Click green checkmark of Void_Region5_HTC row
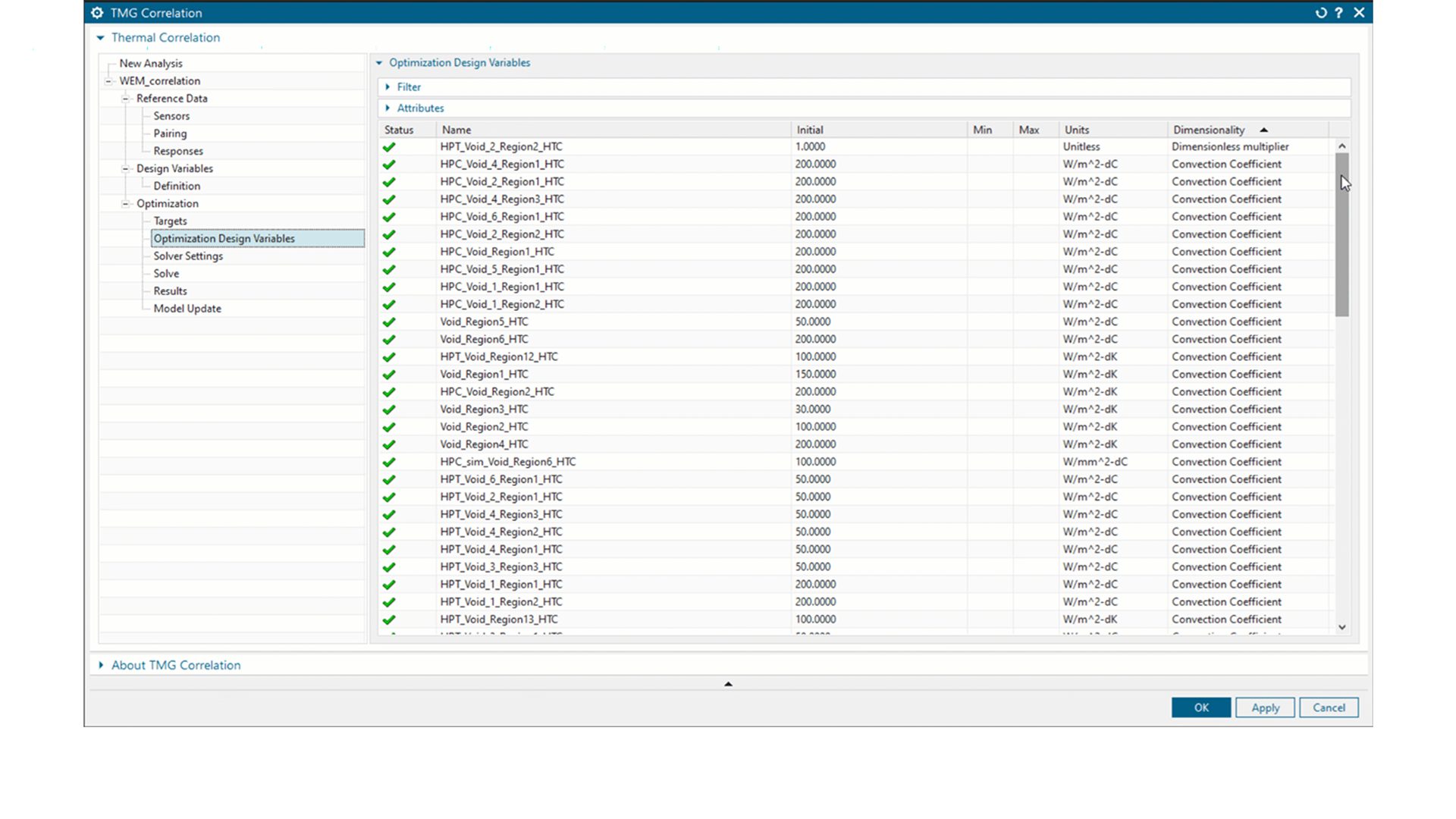 tap(389, 322)
